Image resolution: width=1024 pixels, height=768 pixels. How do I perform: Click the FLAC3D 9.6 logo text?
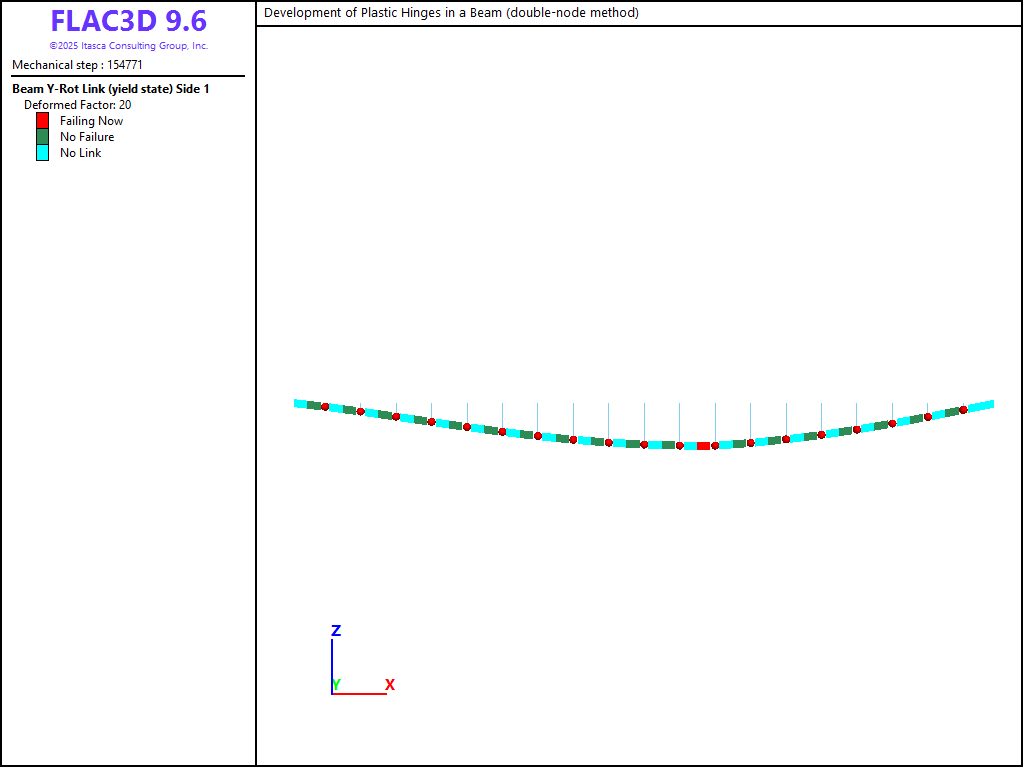click(128, 22)
